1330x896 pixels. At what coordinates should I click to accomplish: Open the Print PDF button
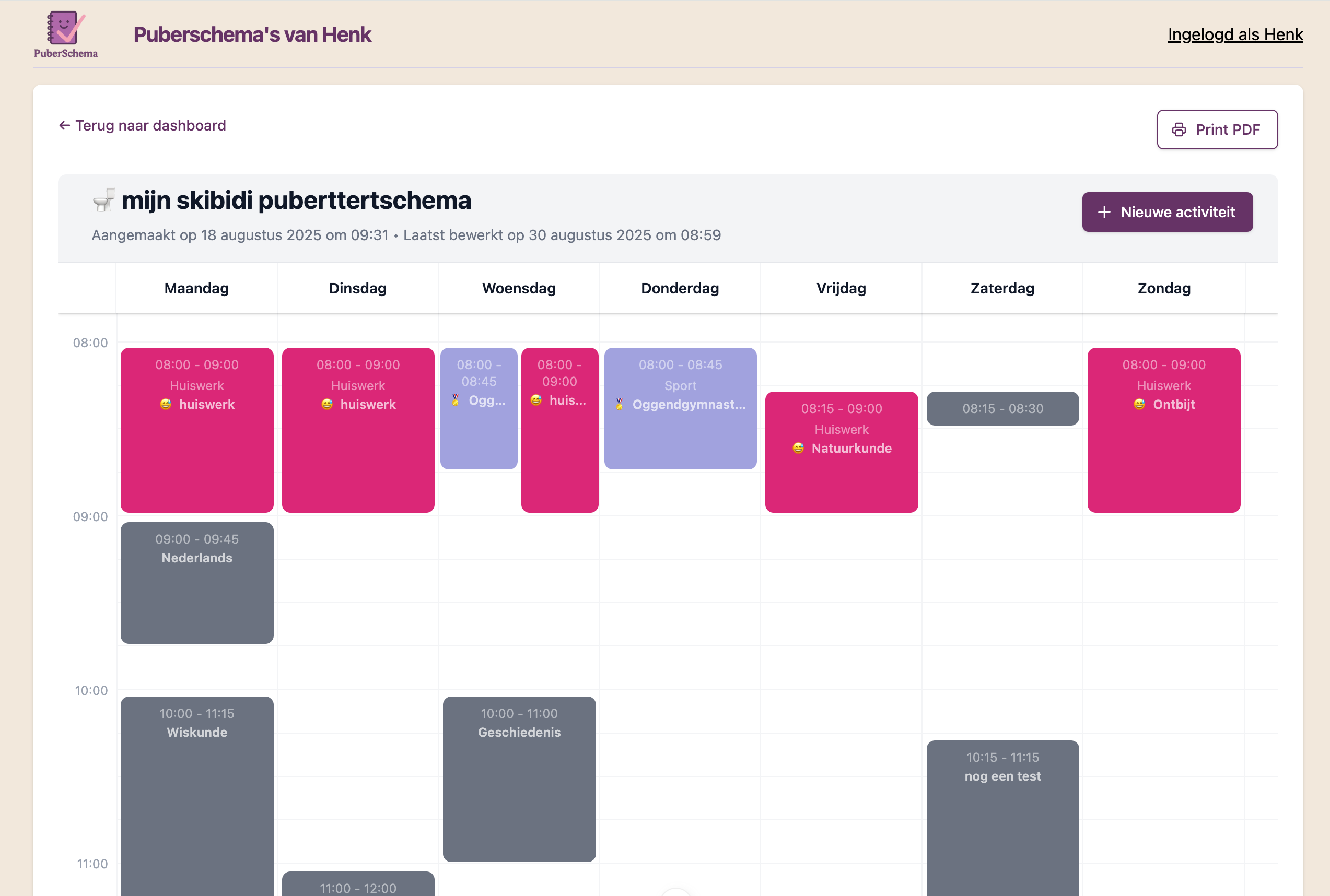[1217, 129]
